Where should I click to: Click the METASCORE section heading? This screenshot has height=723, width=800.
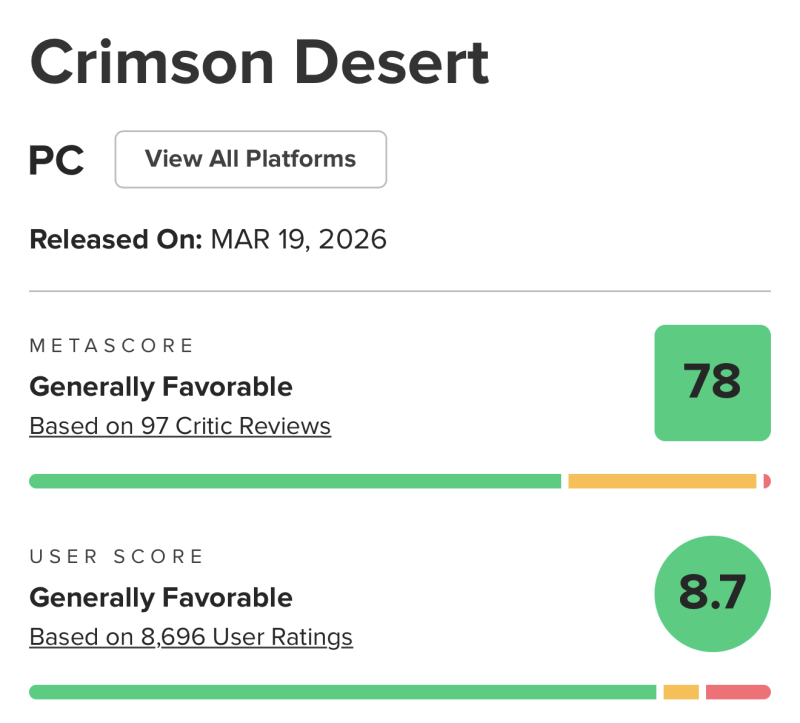tap(112, 346)
